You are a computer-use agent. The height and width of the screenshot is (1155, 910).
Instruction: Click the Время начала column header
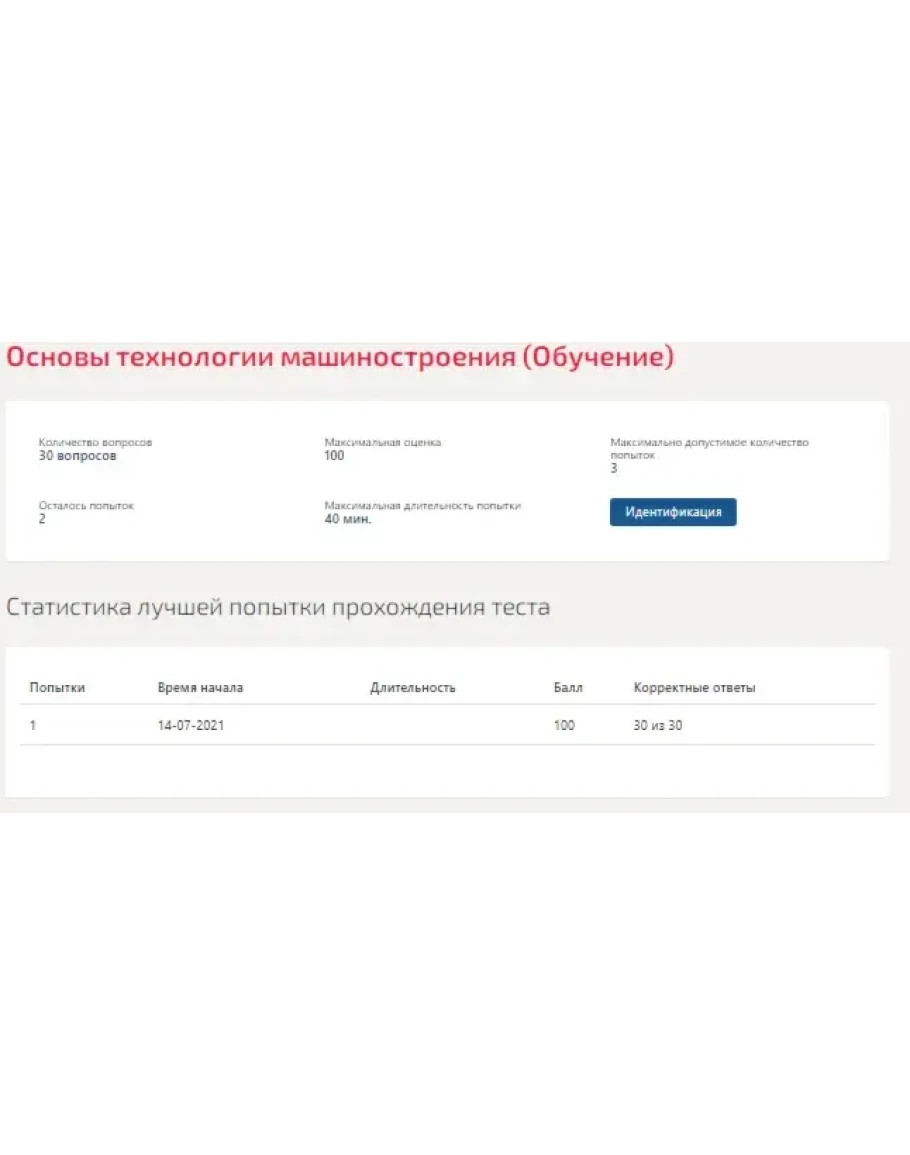point(200,688)
